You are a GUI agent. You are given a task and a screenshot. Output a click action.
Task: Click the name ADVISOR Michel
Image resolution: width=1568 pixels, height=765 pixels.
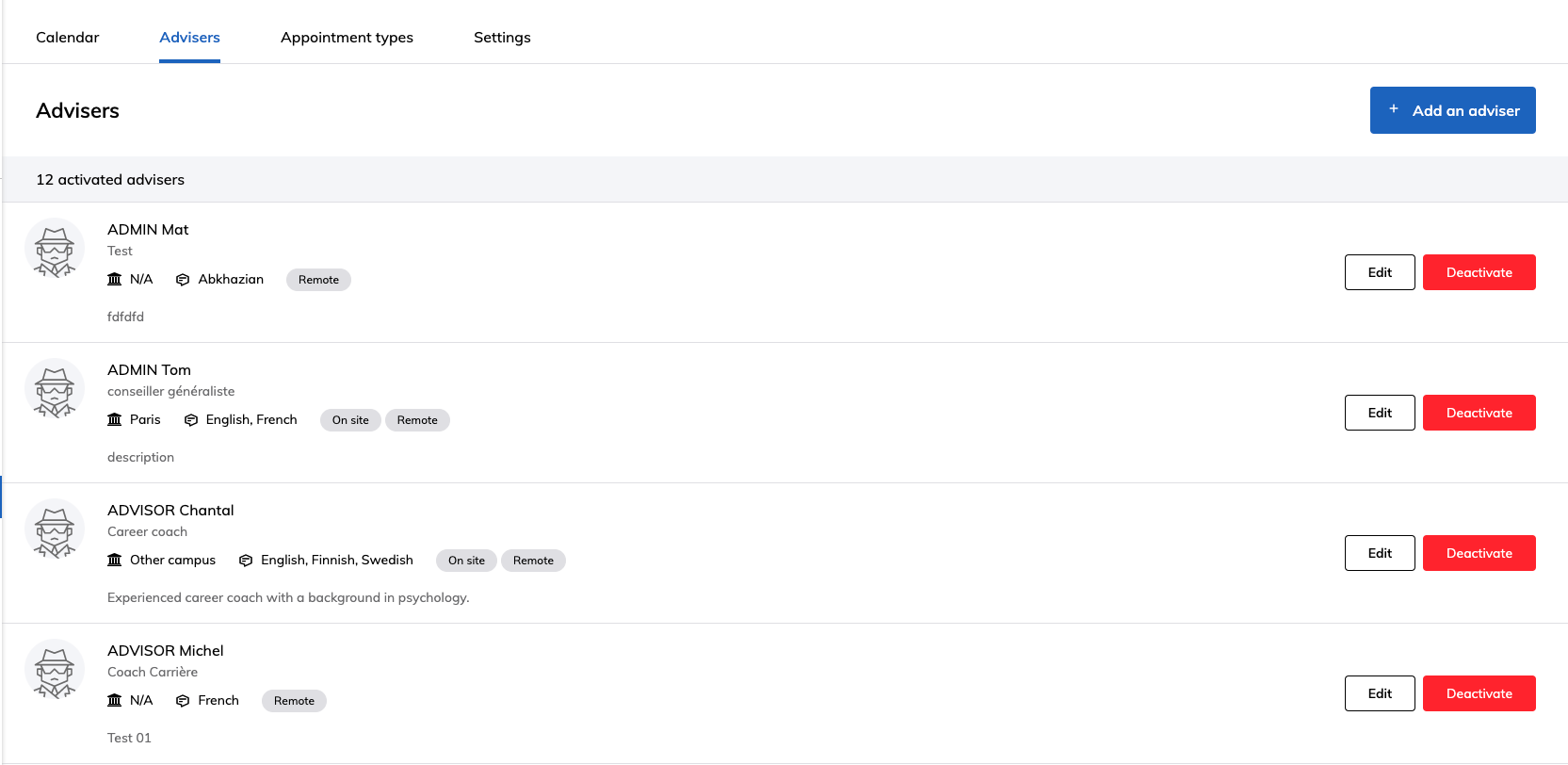[166, 651]
